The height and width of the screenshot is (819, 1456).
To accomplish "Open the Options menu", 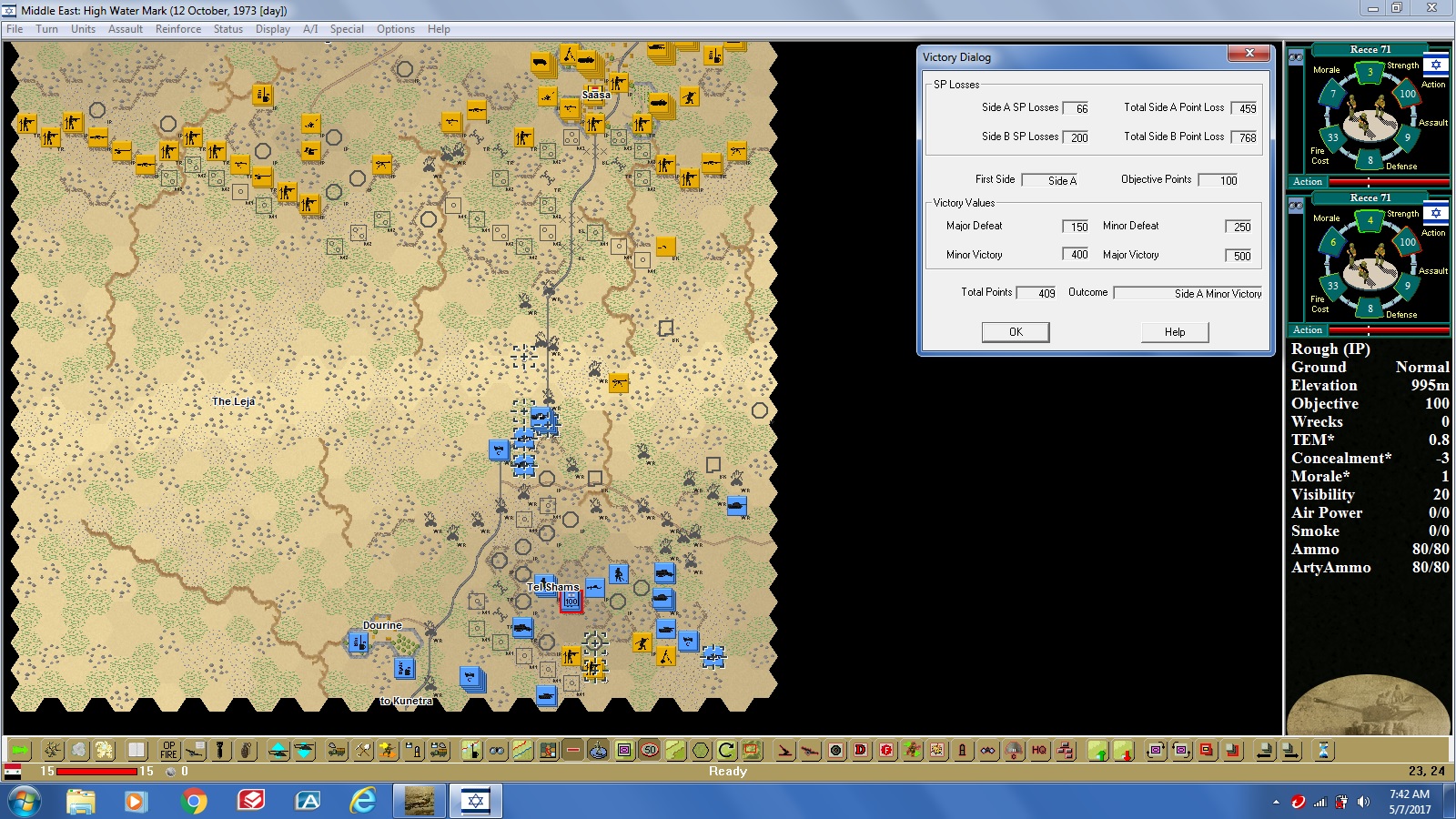I will pos(396,29).
